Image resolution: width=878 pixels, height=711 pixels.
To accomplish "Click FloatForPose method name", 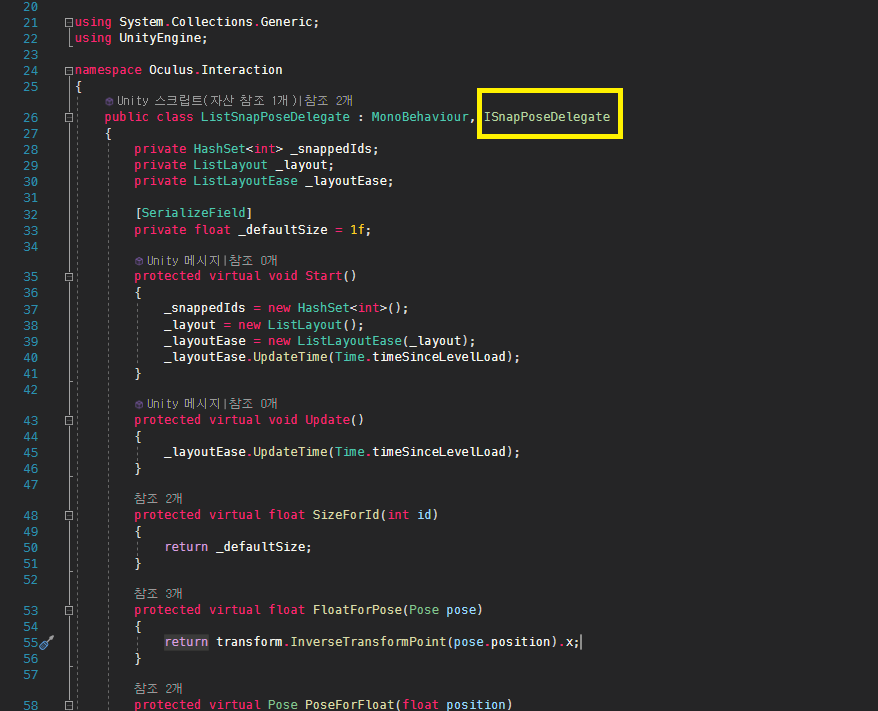I will click(x=357, y=610).
